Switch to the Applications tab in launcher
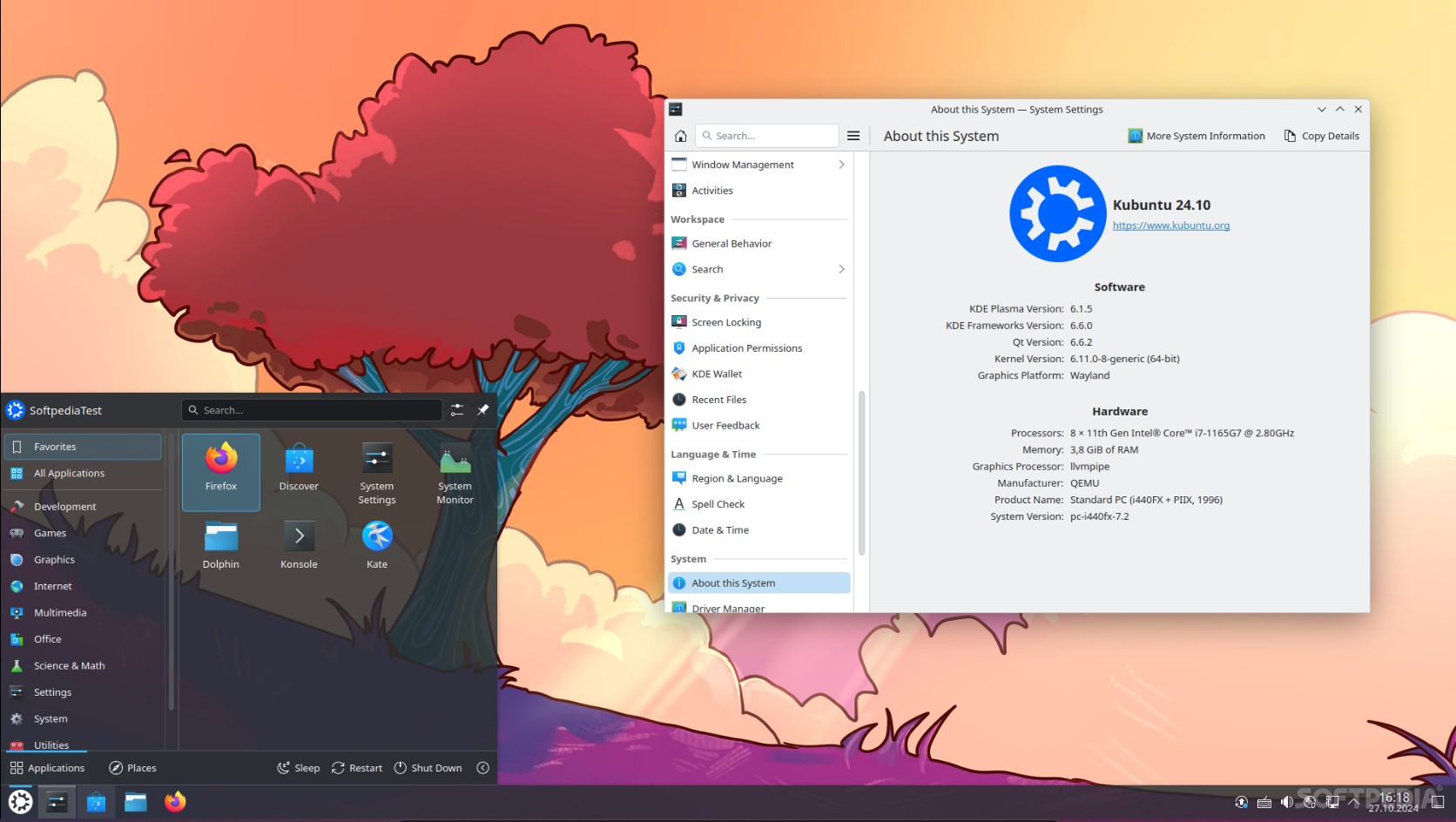The image size is (1456, 822). [48, 768]
